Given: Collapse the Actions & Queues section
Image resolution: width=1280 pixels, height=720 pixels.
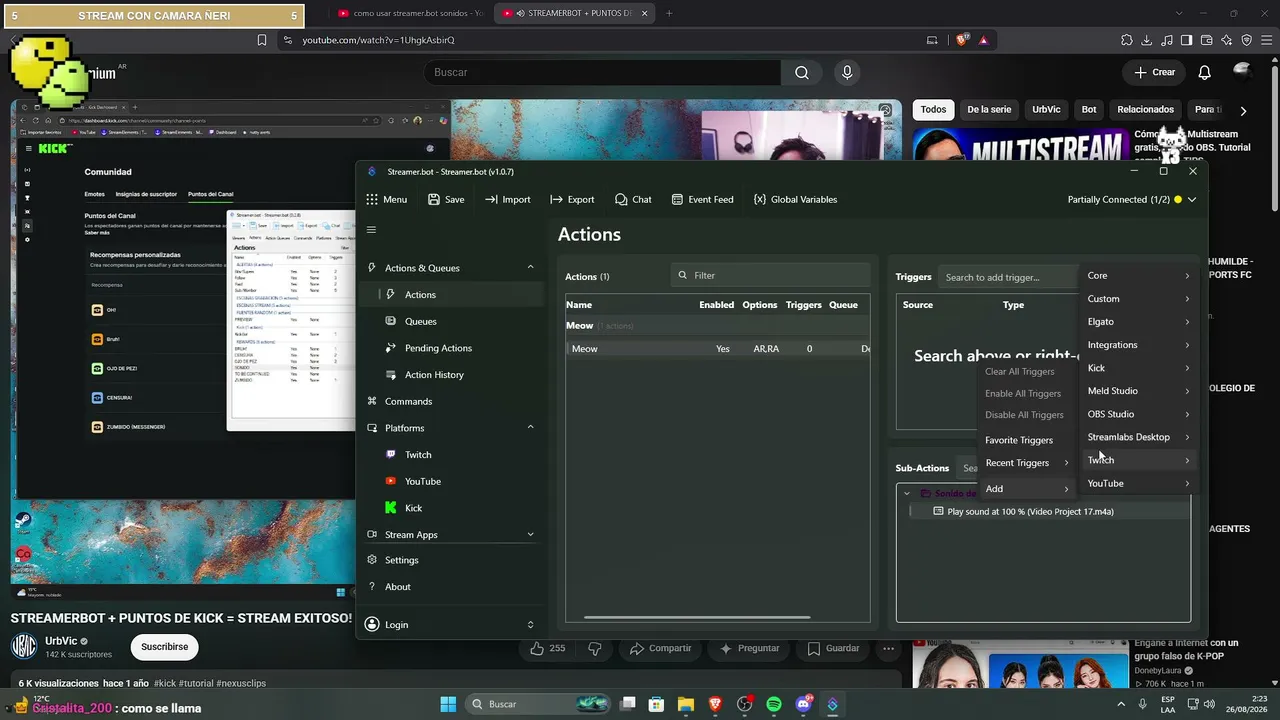Looking at the screenshot, I should tap(530, 268).
